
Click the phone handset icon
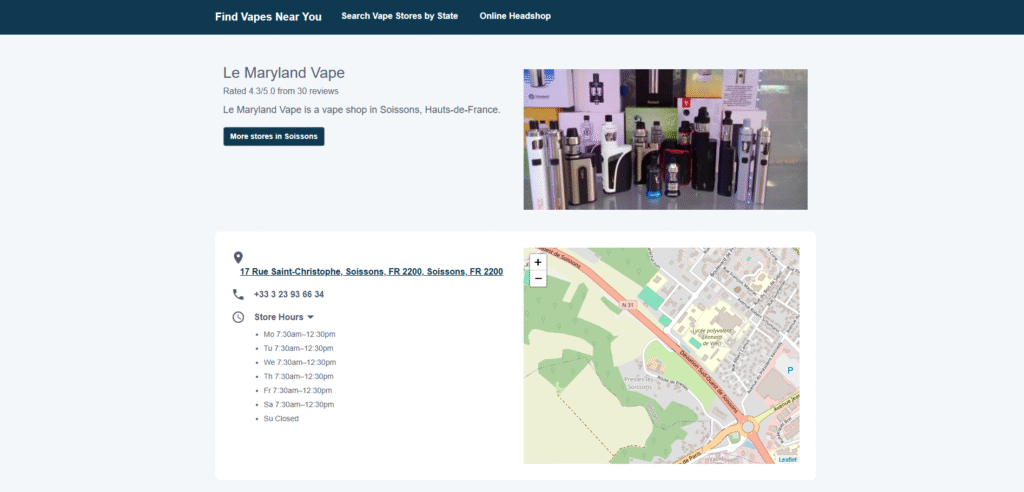pyautogui.click(x=238, y=295)
